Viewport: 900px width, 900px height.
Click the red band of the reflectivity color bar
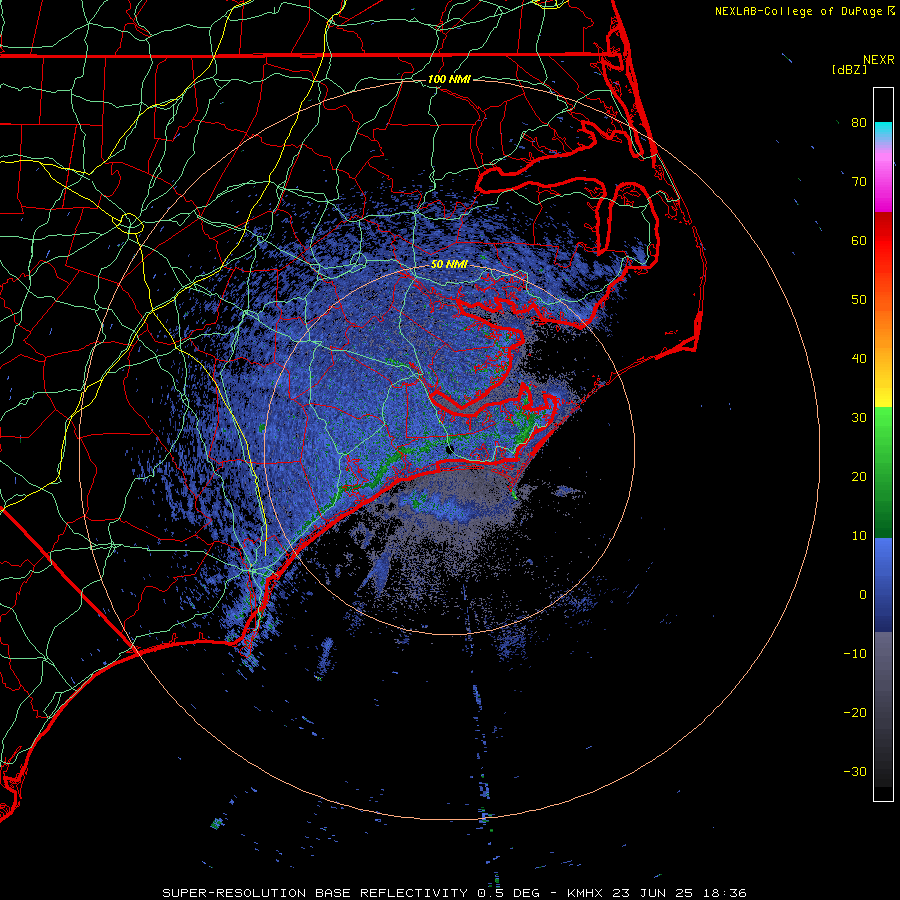883,241
